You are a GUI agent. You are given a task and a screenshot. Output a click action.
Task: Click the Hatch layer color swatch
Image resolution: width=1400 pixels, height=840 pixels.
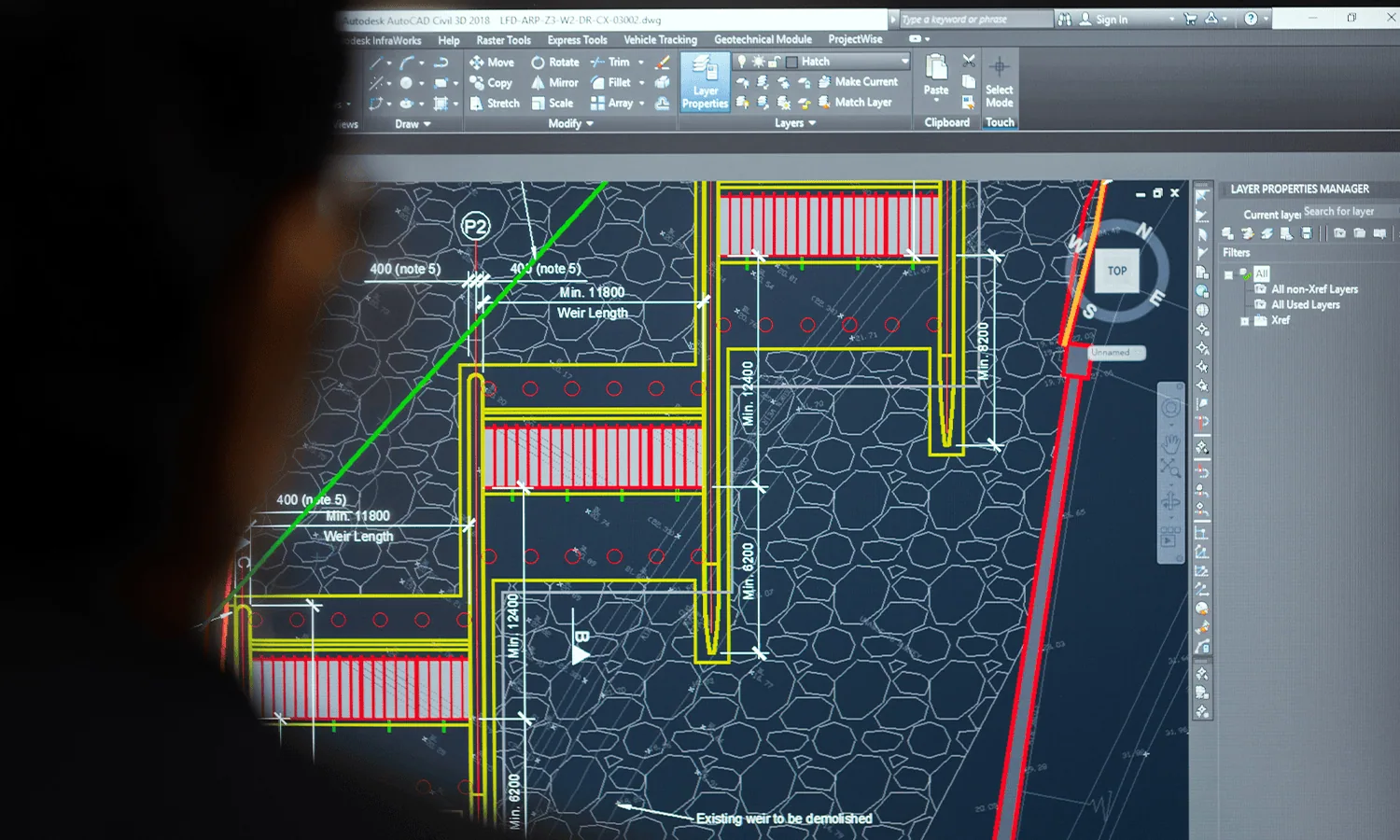pos(791,62)
